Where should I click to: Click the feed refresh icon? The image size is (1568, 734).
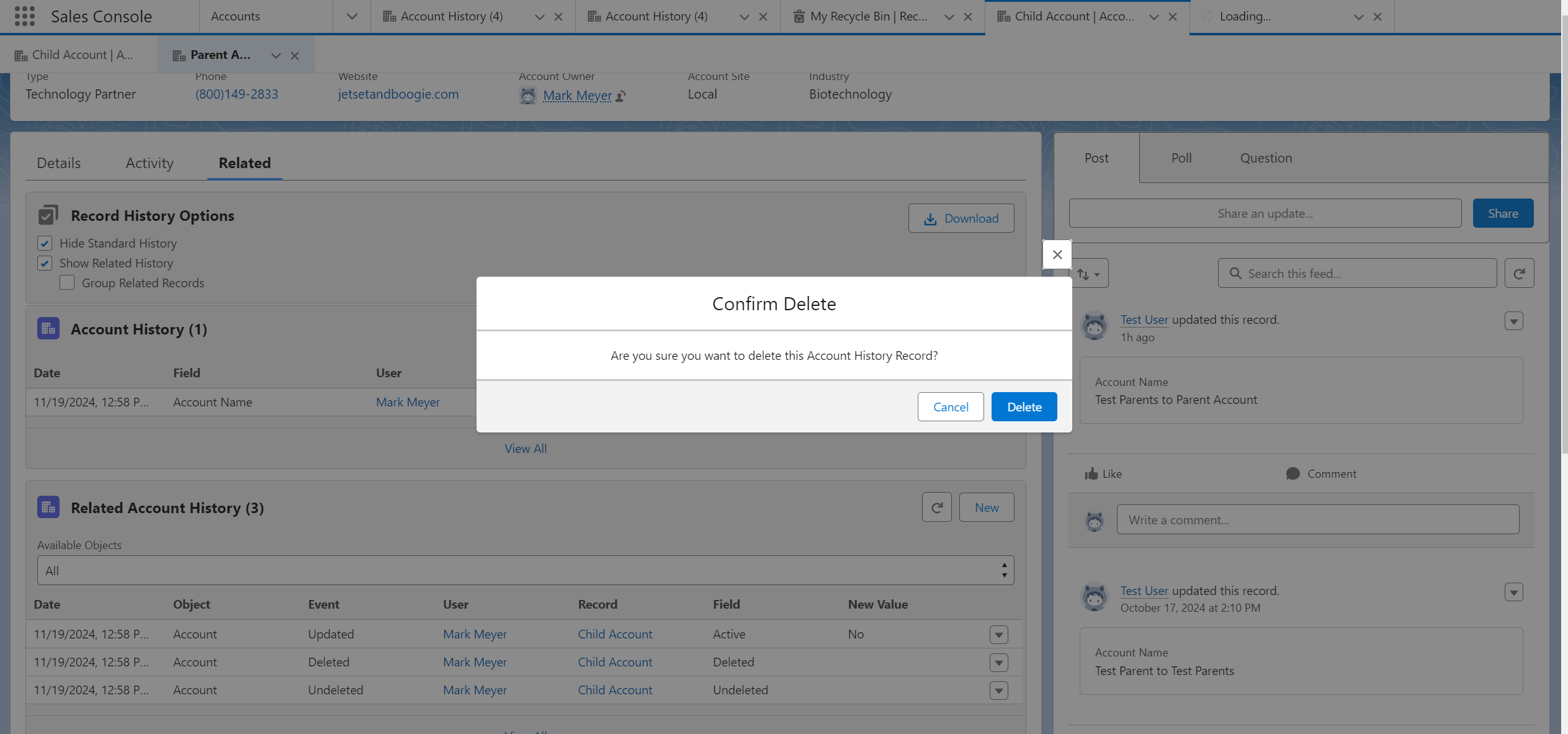pos(1519,274)
